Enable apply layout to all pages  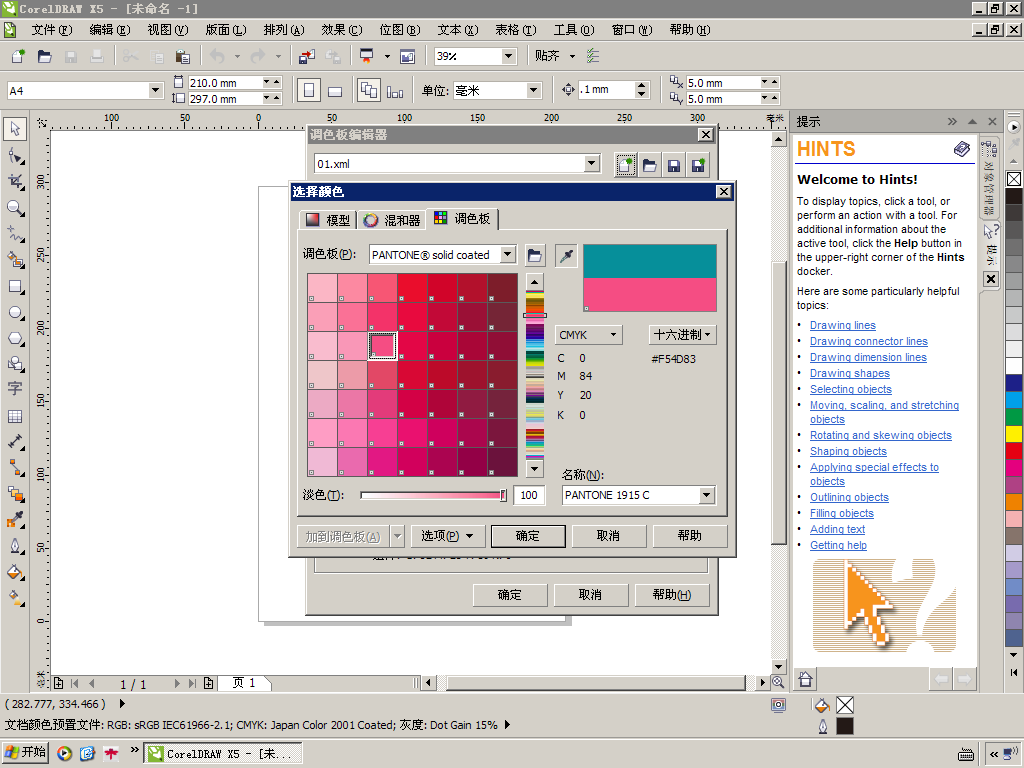[x=368, y=90]
